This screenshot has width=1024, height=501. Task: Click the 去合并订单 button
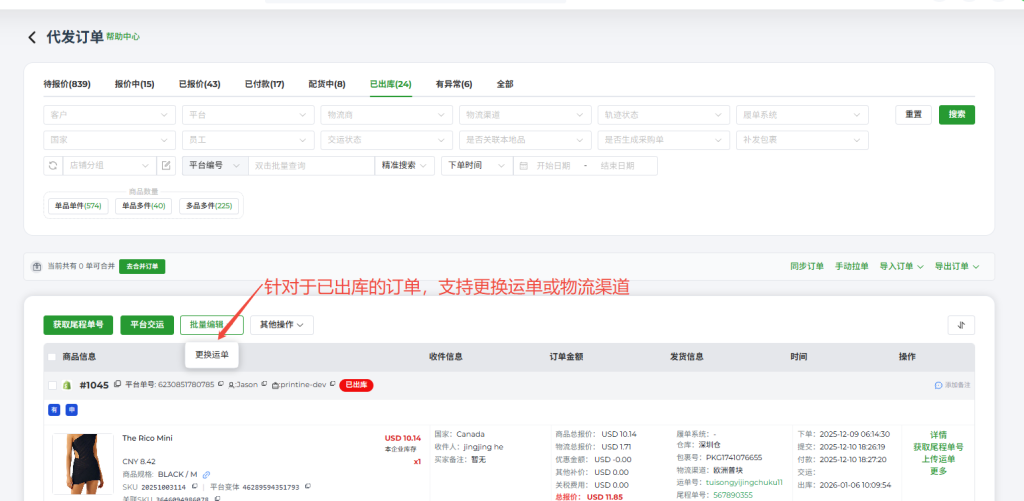(x=142, y=267)
